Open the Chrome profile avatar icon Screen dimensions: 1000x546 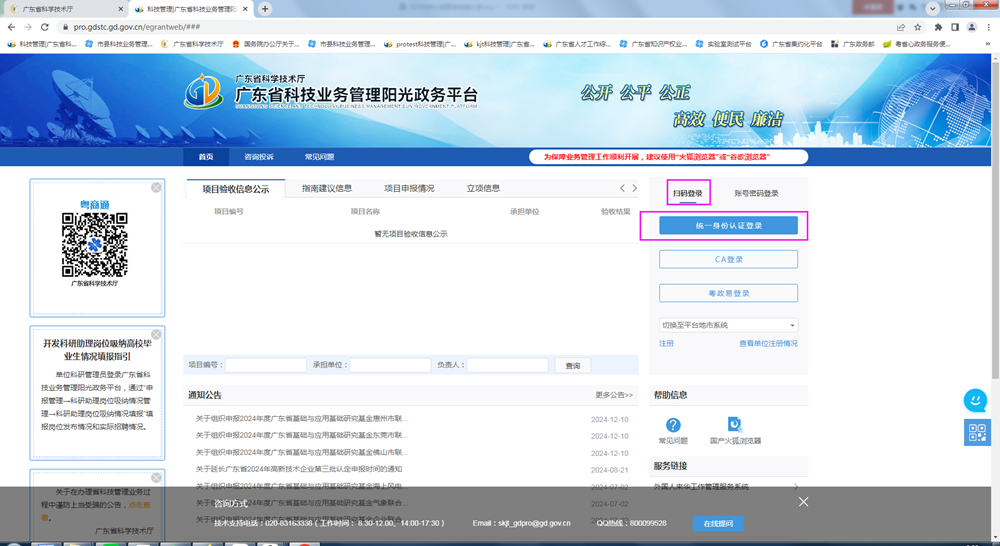click(x=971, y=27)
